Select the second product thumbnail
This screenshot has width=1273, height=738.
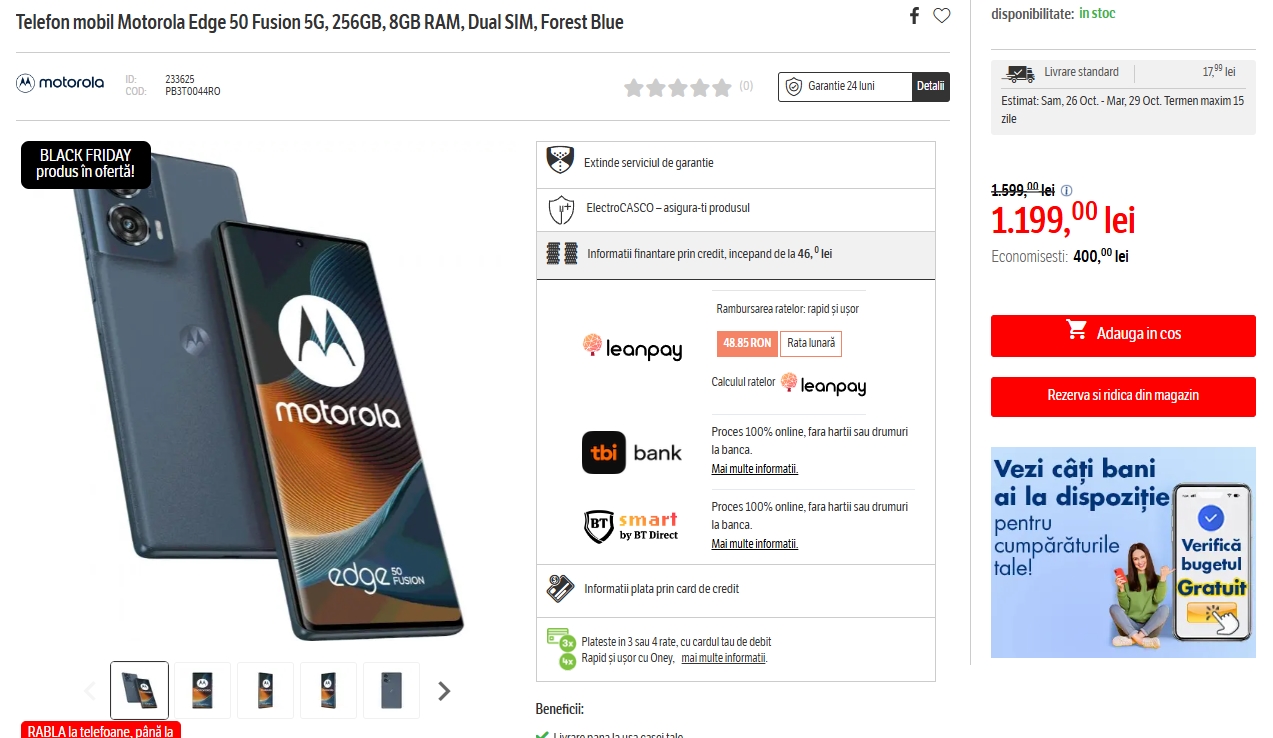[202, 690]
